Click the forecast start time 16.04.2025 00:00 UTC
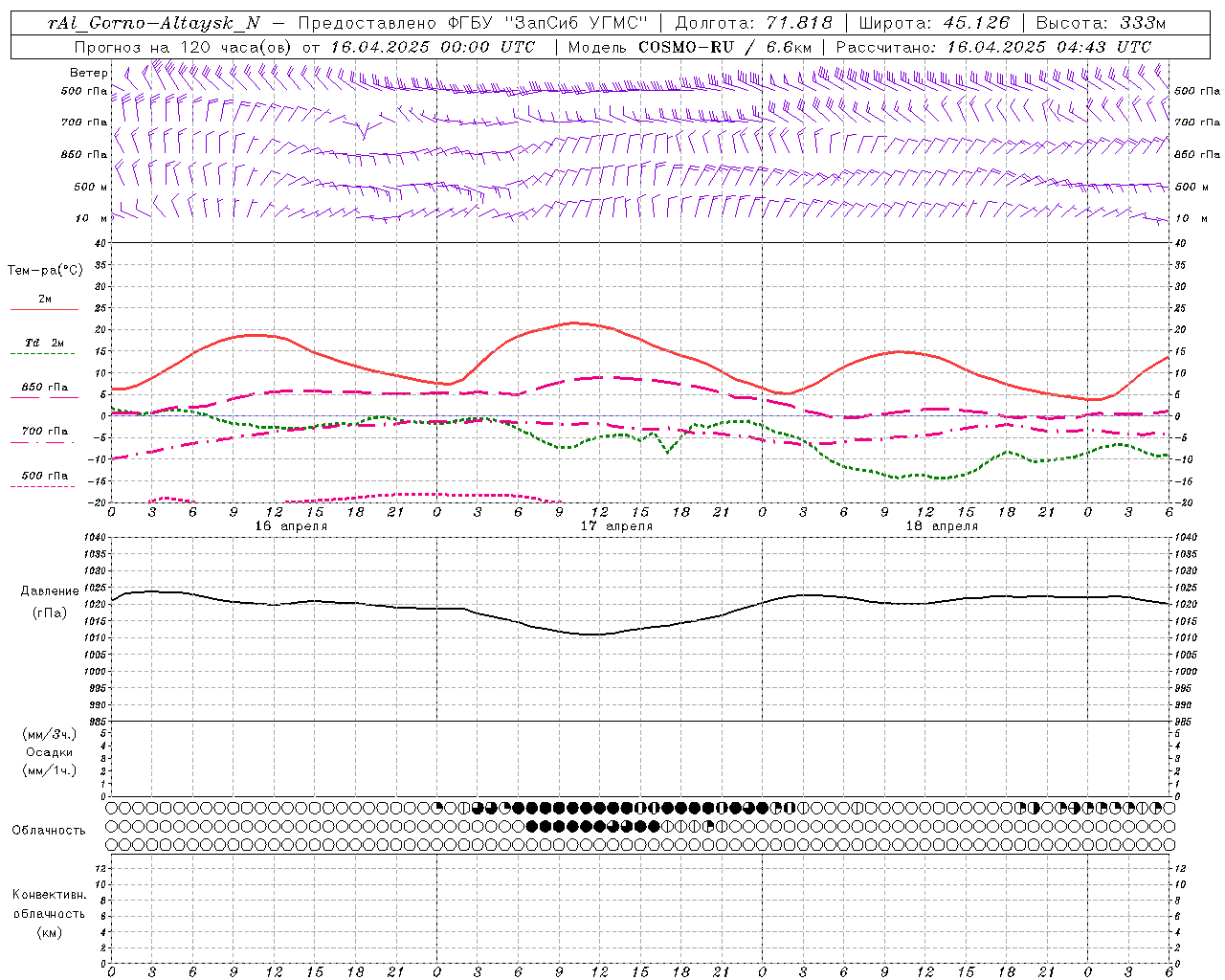Viewport: 1225px width, 980px height. tap(434, 47)
